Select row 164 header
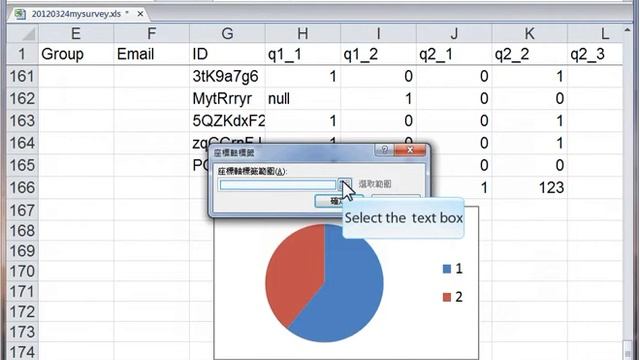 pyautogui.click(x=22, y=143)
